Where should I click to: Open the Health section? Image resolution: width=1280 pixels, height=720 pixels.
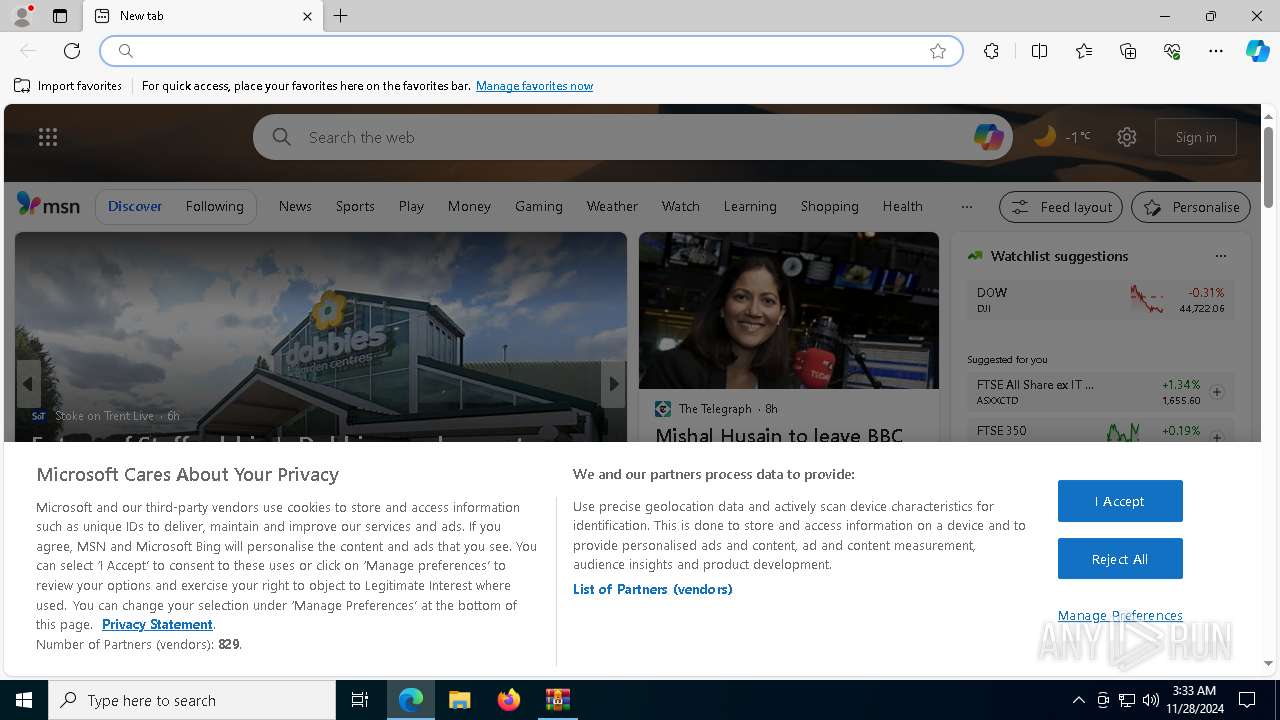(x=902, y=206)
